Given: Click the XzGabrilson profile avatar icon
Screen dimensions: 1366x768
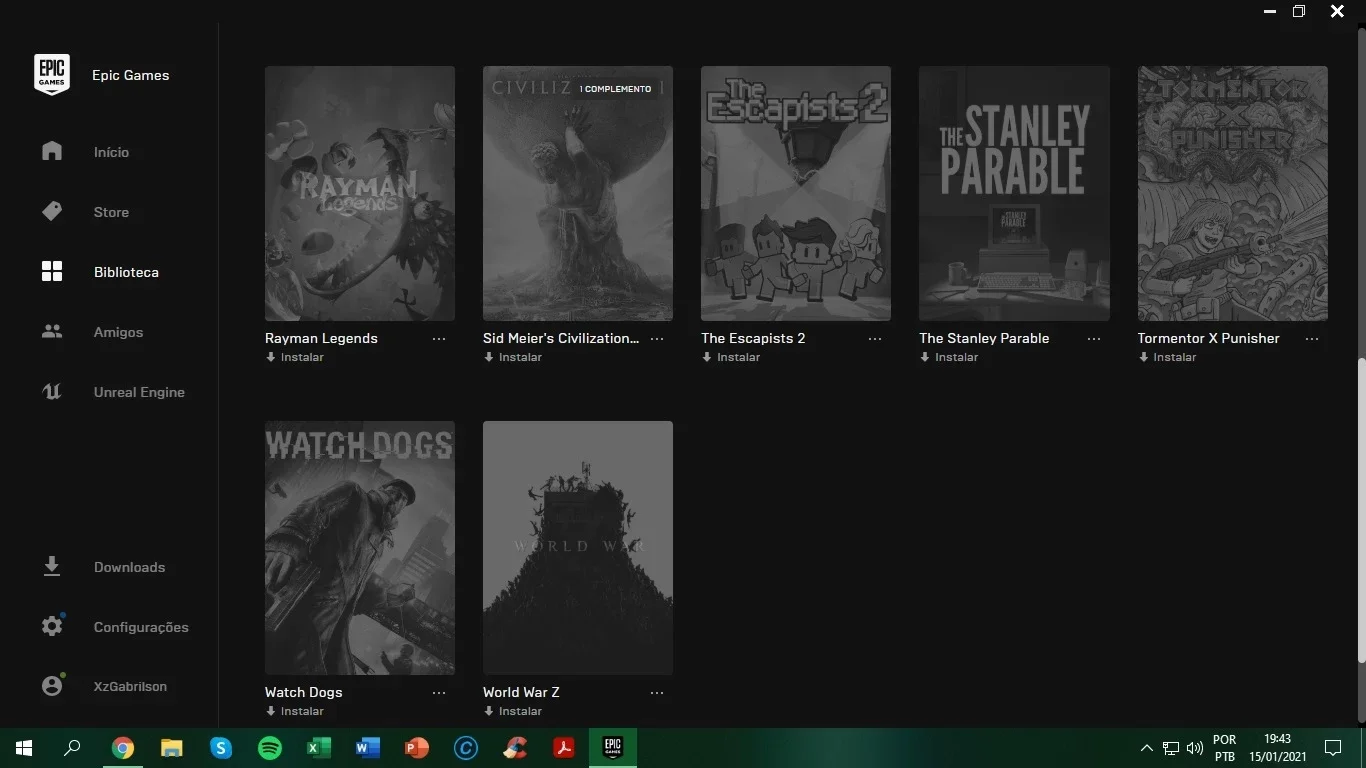Looking at the screenshot, I should click(52, 686).
